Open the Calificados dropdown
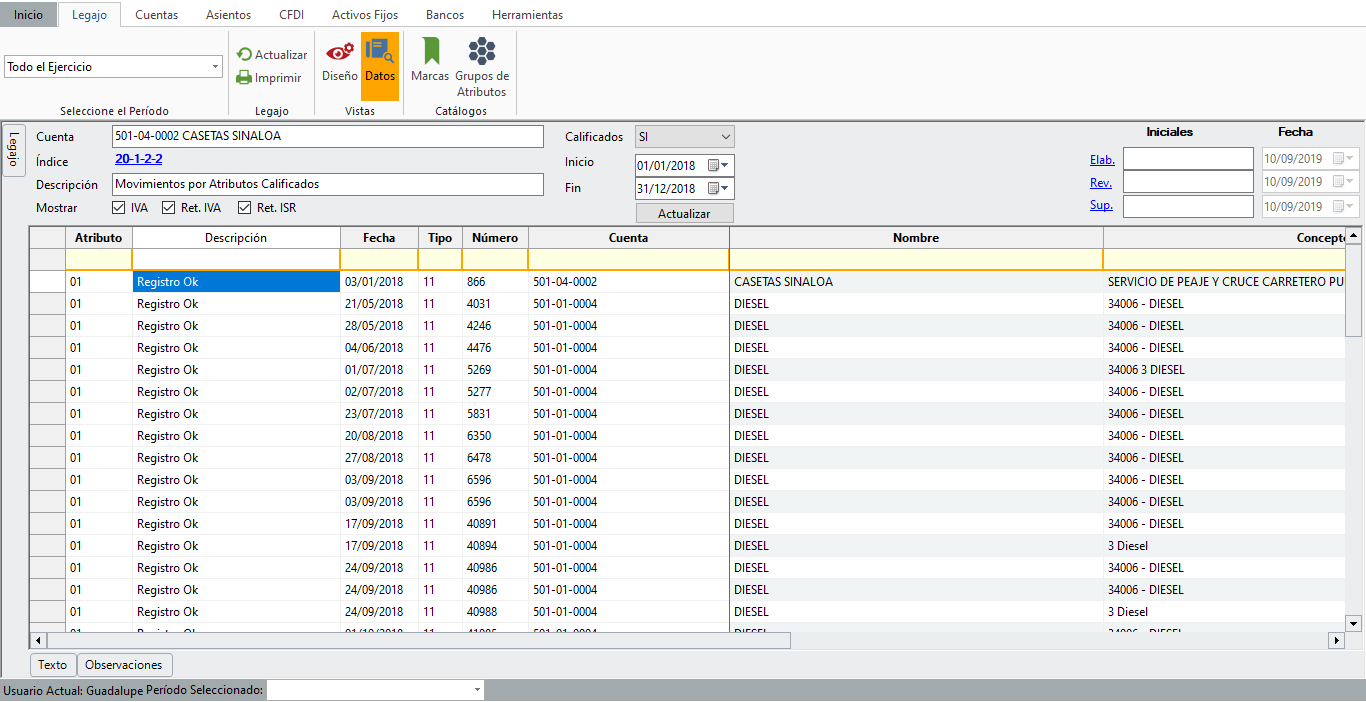The height and width of the screenshot is (702, 1366). pos(725,137)
